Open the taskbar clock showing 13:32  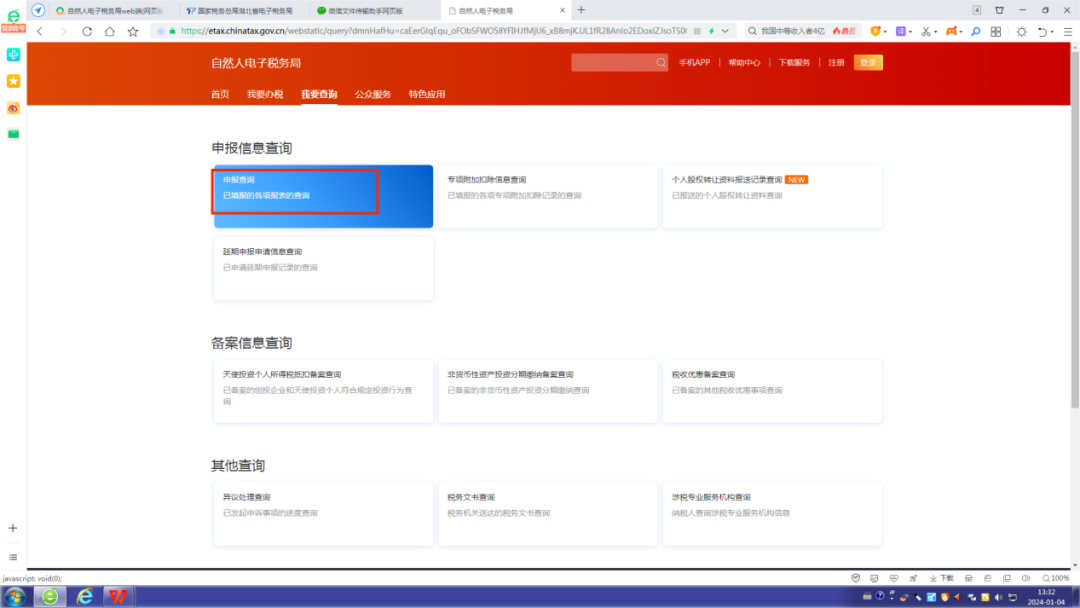click(x=1046, y=597)
